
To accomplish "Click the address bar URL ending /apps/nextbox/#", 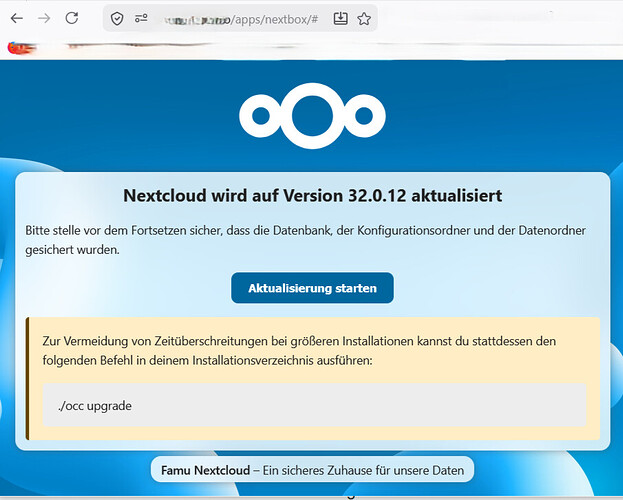I will point(241,19).
